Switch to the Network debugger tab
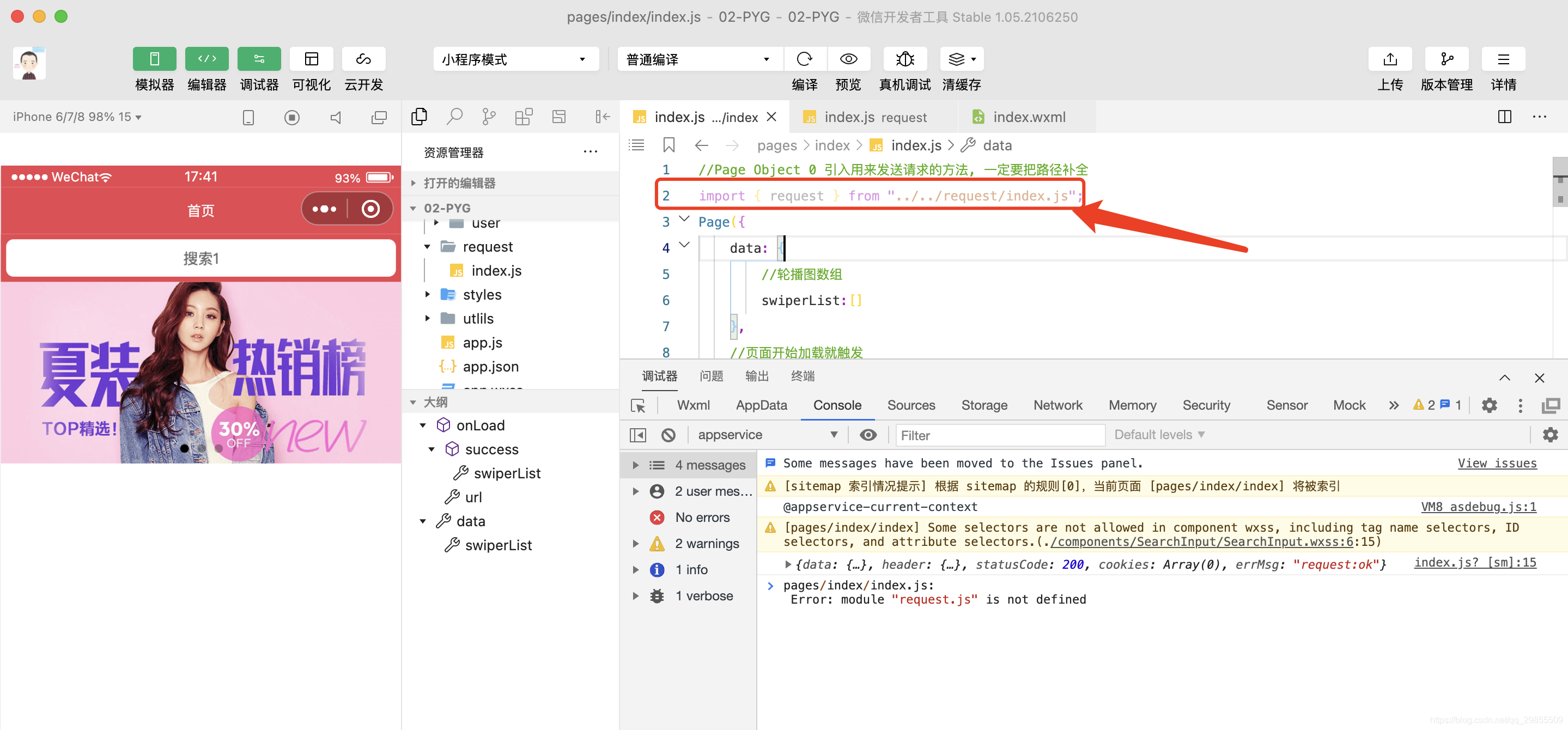This screenshot has height=730, width=1568. pyautogui.click(x=1058, y=405)
